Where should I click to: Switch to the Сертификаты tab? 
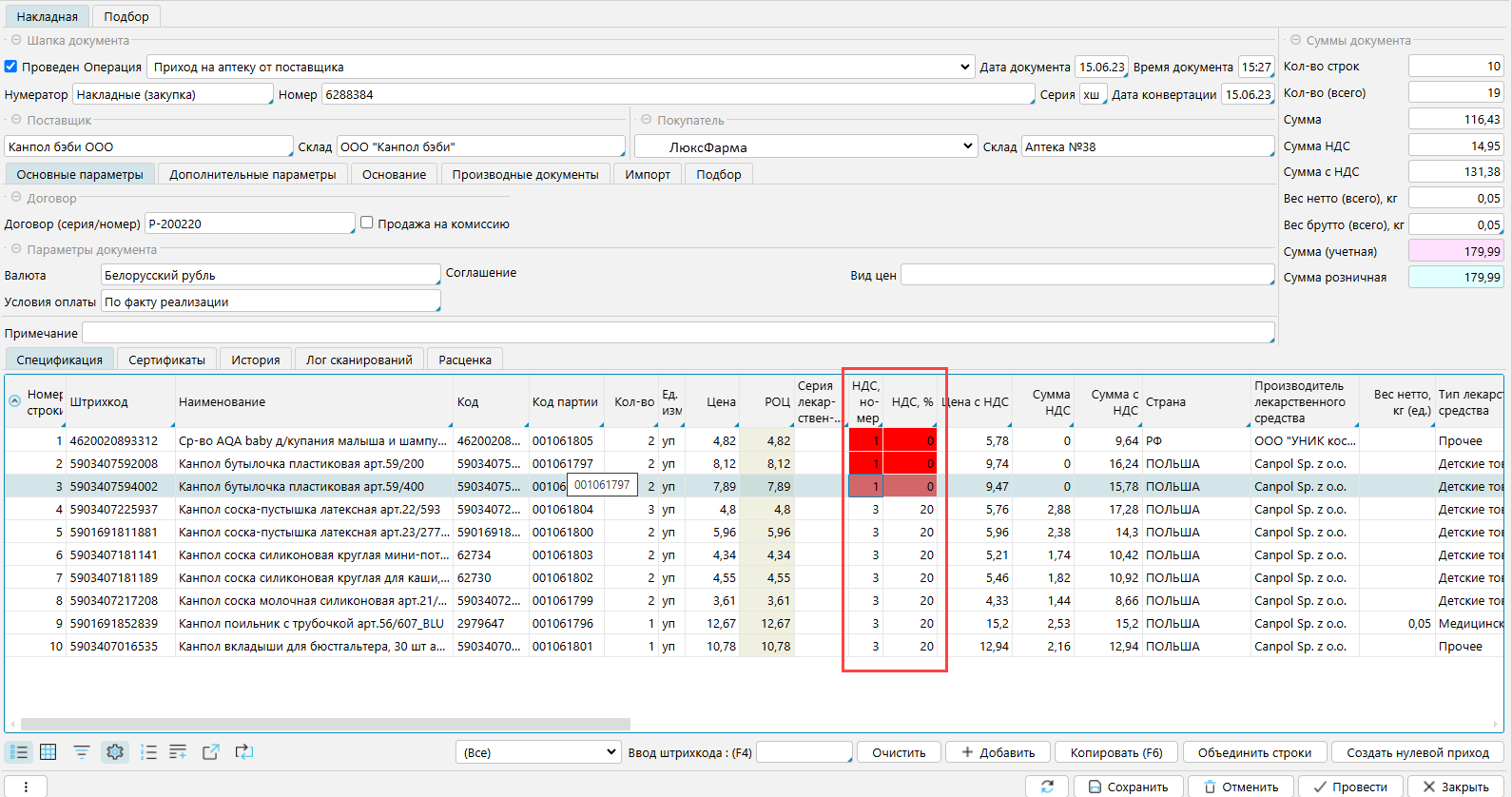[x=166, y=360]
